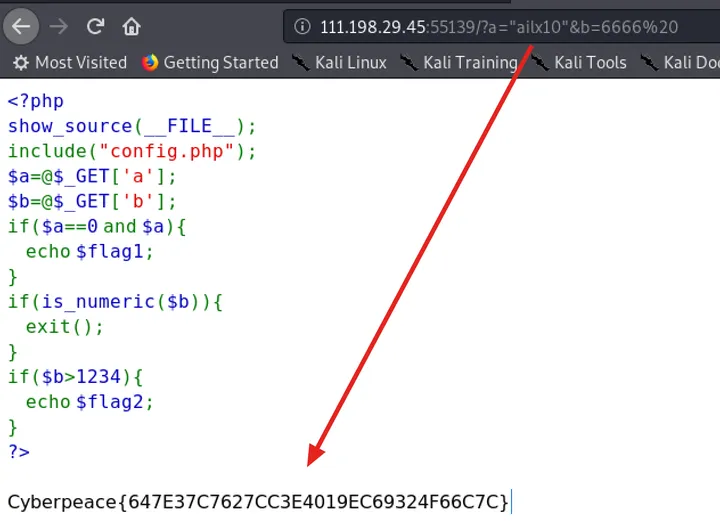Viewport: 720px width, 530px height.
Task: Click the if($b>1234) line
Action: point(75,377)
